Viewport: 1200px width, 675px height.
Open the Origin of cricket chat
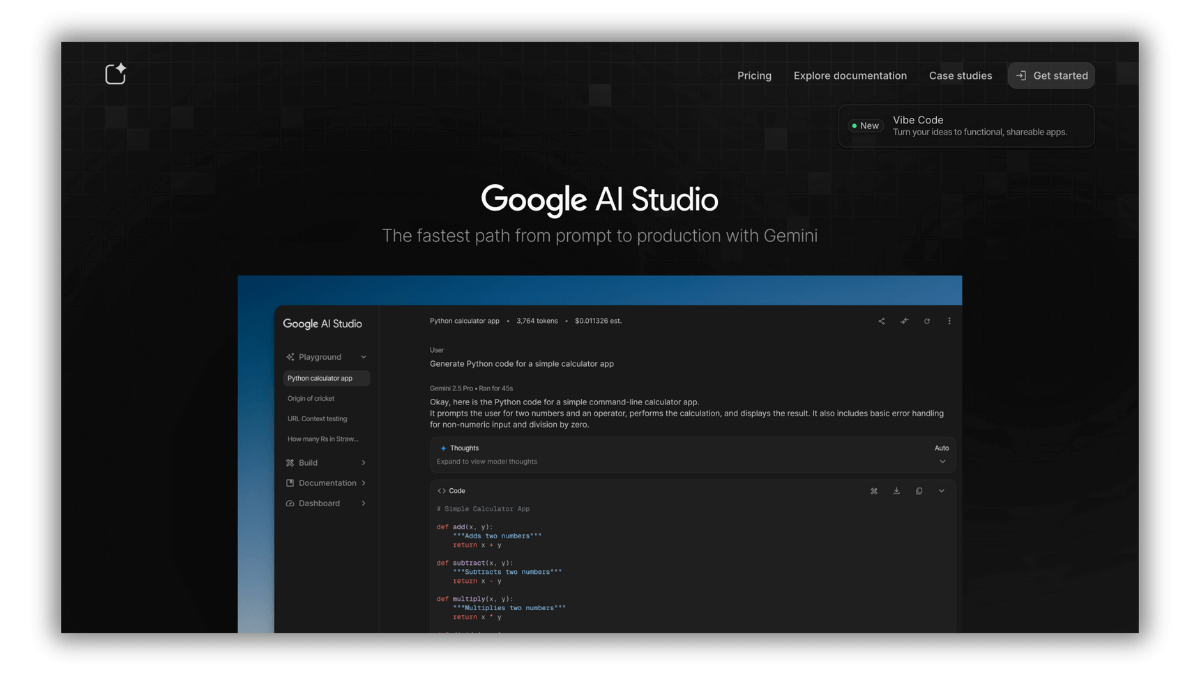311,399
